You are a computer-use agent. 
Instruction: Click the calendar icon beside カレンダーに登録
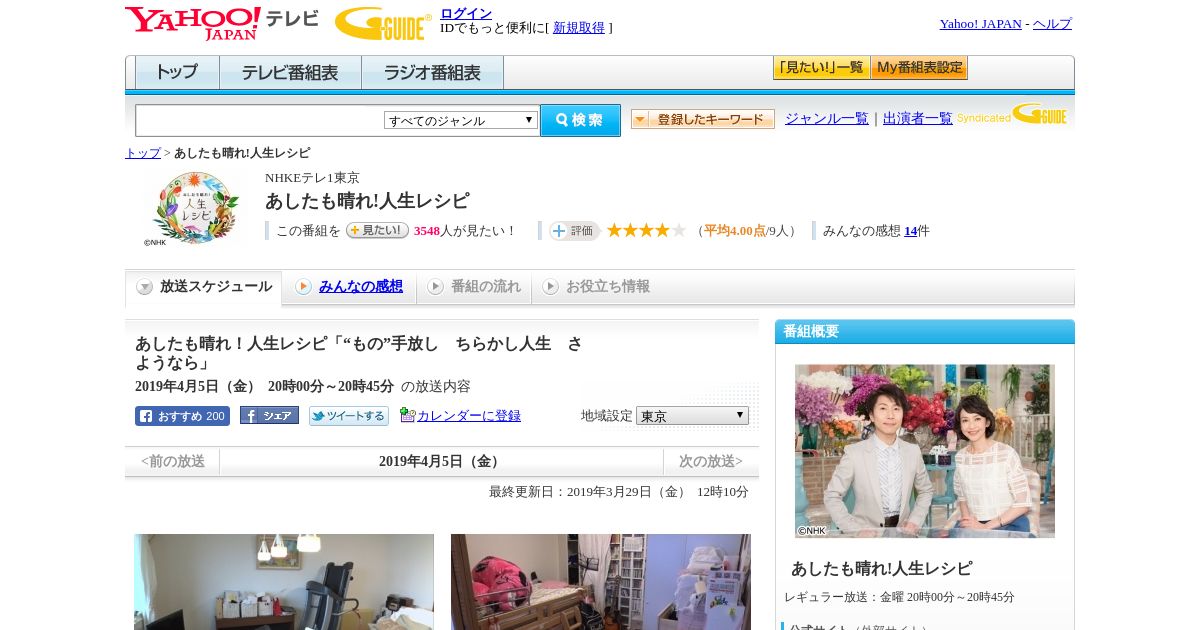pyautogui.click(x=407, y=415)
